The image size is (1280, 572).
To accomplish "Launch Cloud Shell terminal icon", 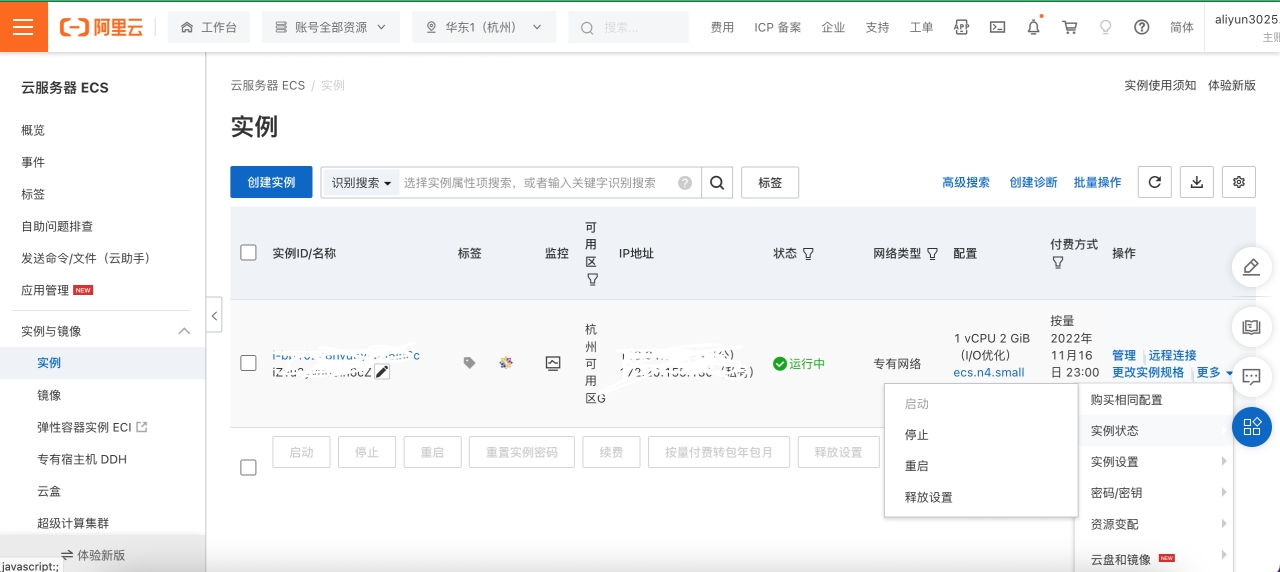I will (997, 27).
